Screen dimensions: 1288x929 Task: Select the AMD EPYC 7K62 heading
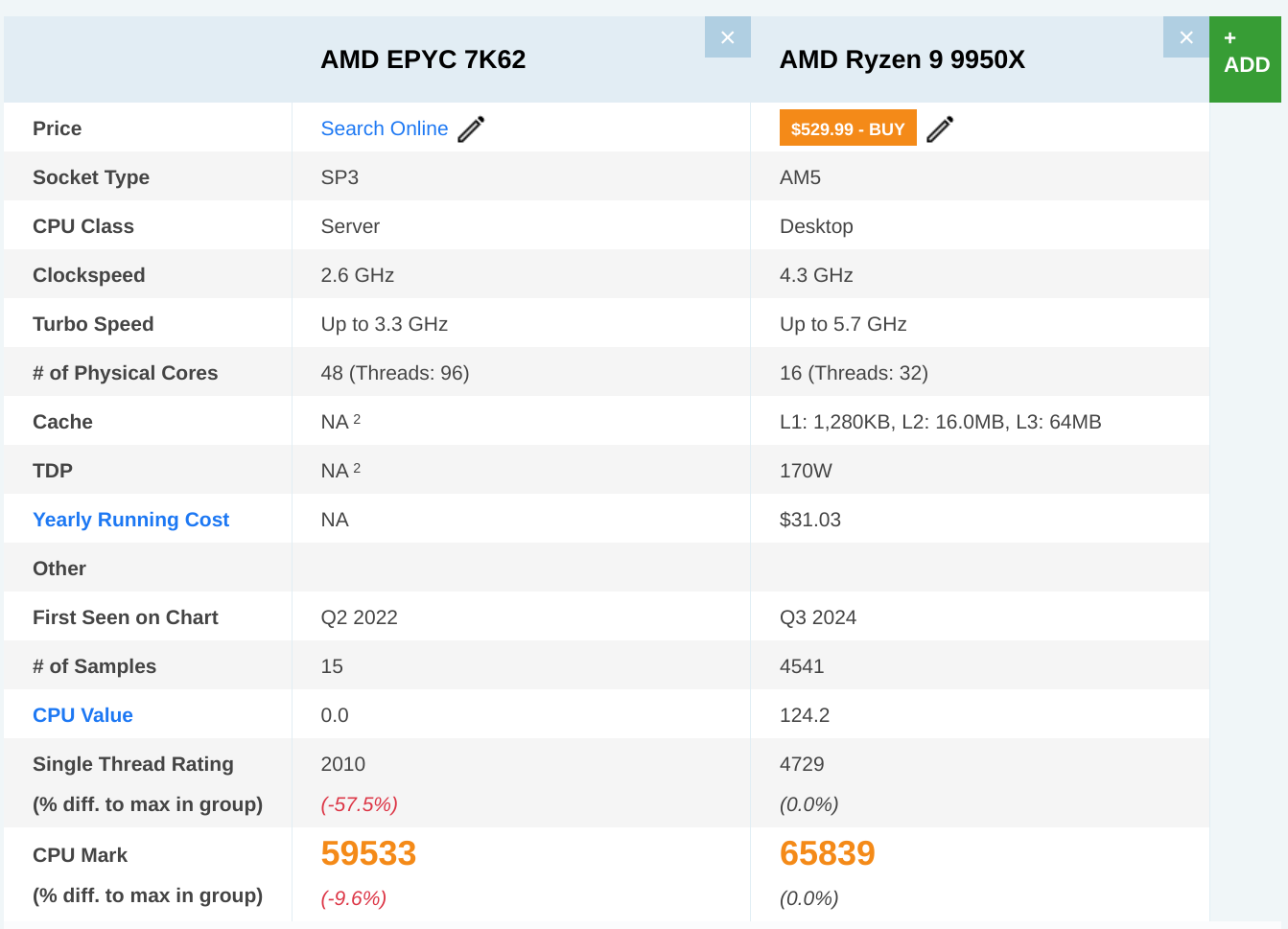(423, 59)
